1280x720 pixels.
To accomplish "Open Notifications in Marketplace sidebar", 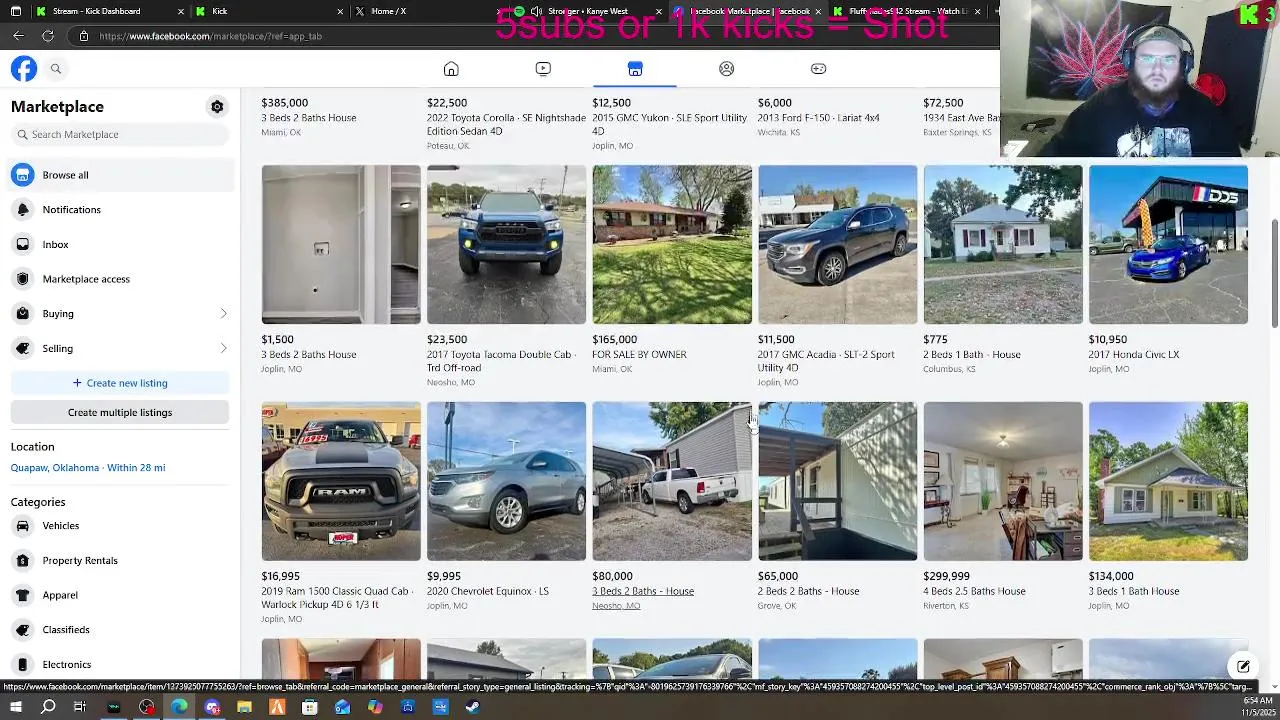I will click(120, 210).
